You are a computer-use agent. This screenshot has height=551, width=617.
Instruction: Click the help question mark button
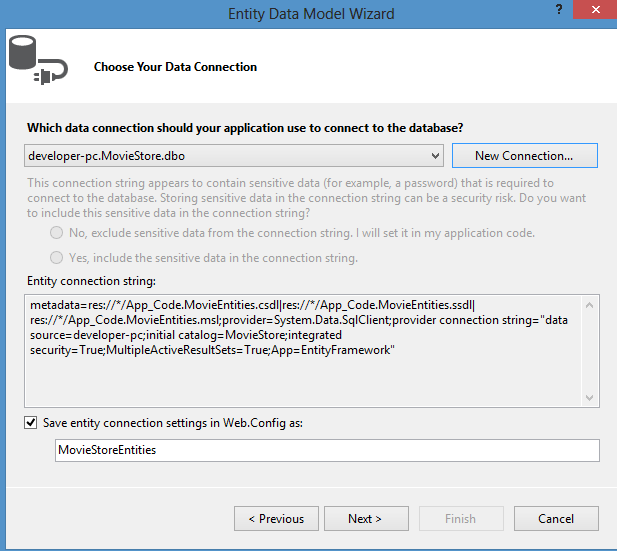[558, 10]
